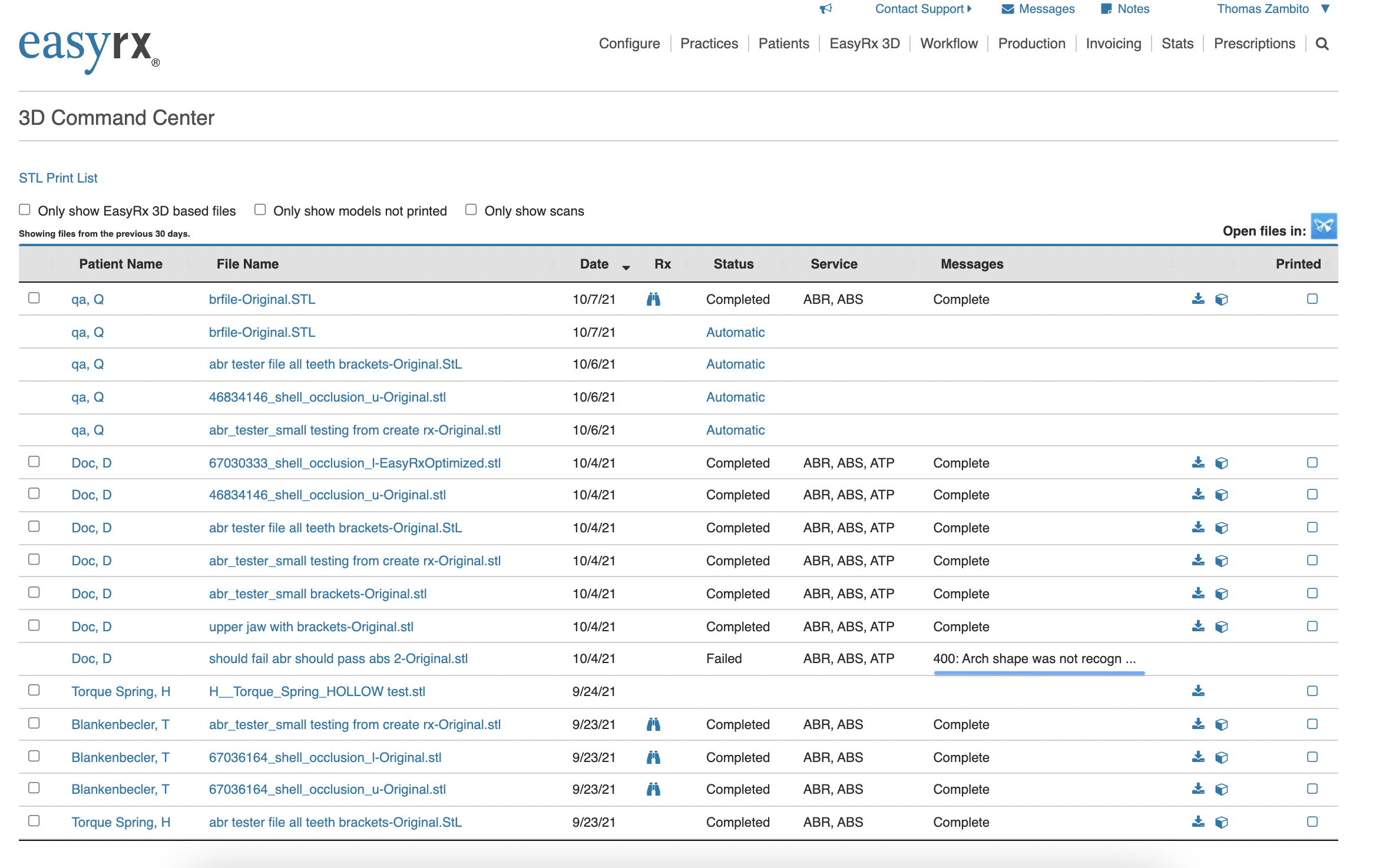Open the Patients menu
The width and height of the screenshot is (1396, 868).
(x=783, y=44)
